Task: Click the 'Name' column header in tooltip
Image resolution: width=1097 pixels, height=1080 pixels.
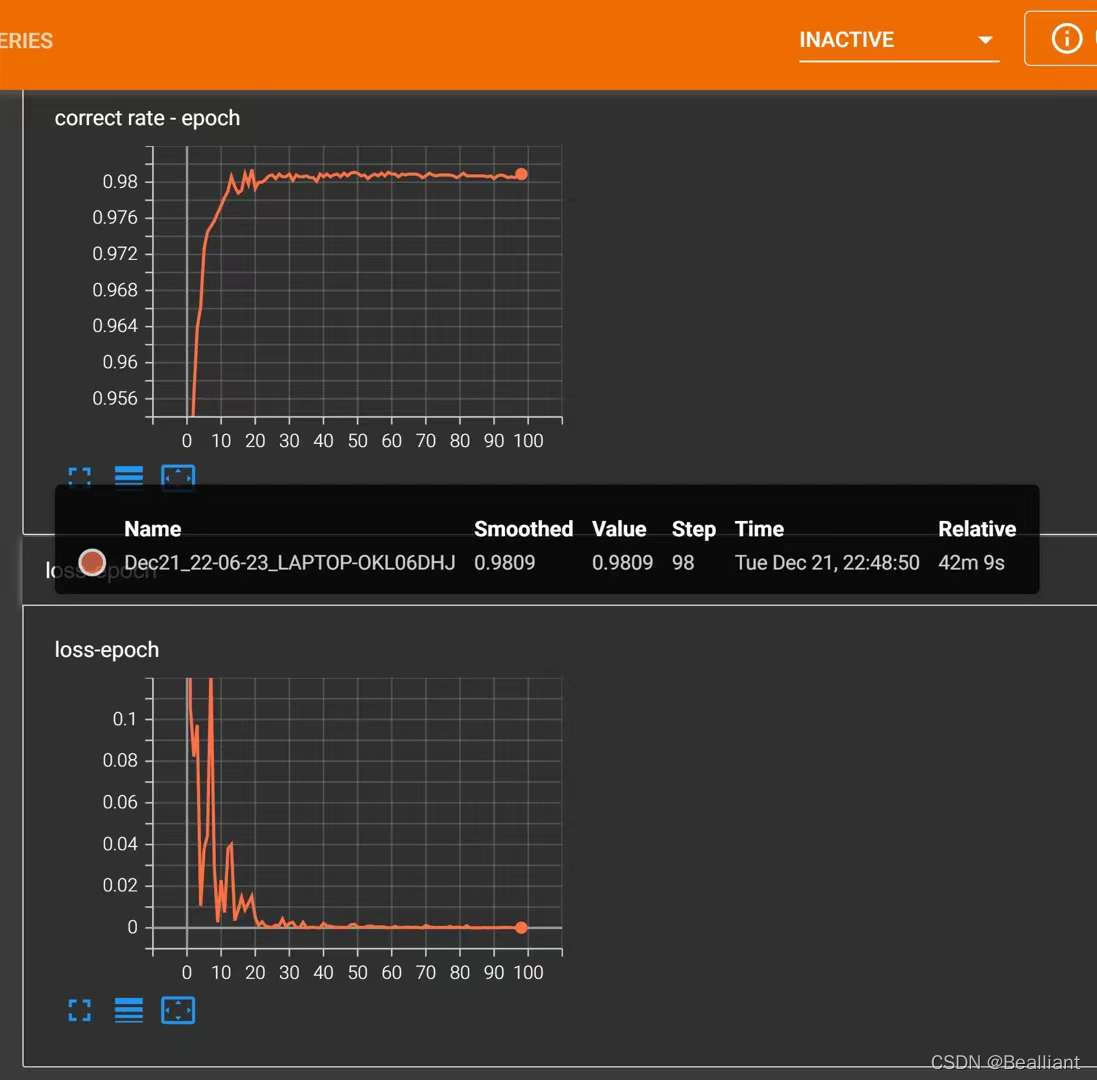Action: (x=153, y=529)
